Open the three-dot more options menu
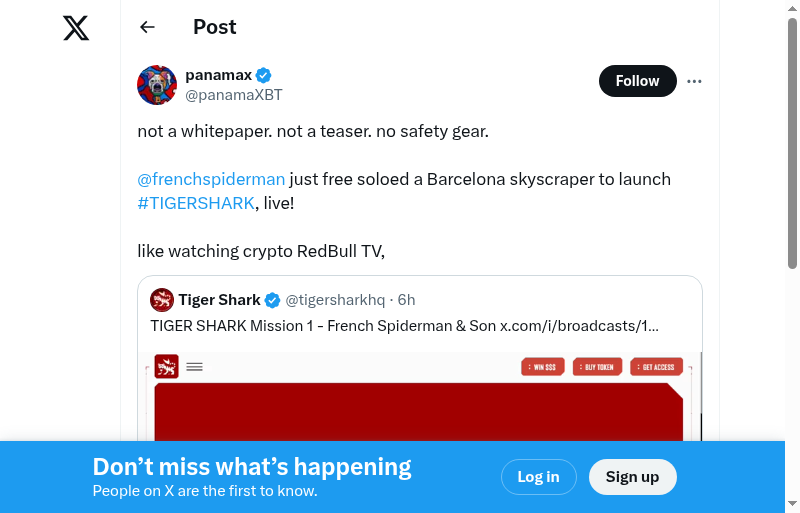800x513 pixels. (694, 81)
